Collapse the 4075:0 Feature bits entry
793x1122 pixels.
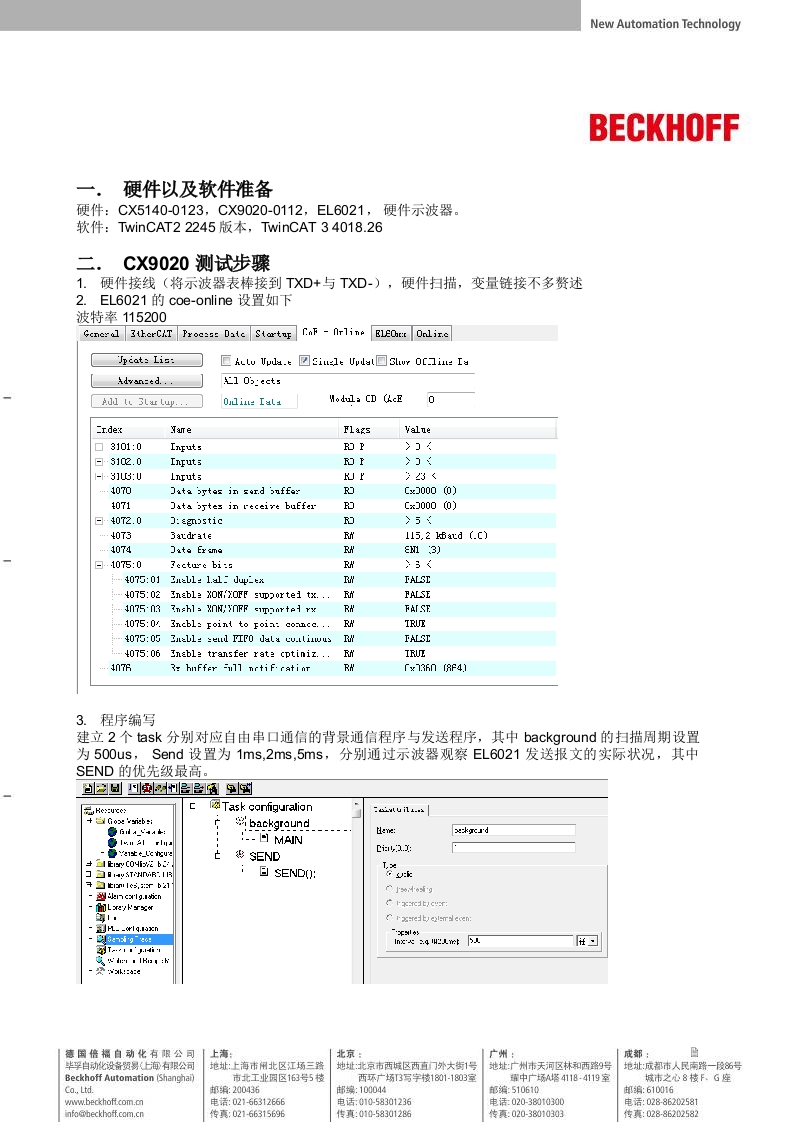click(99, 565)
